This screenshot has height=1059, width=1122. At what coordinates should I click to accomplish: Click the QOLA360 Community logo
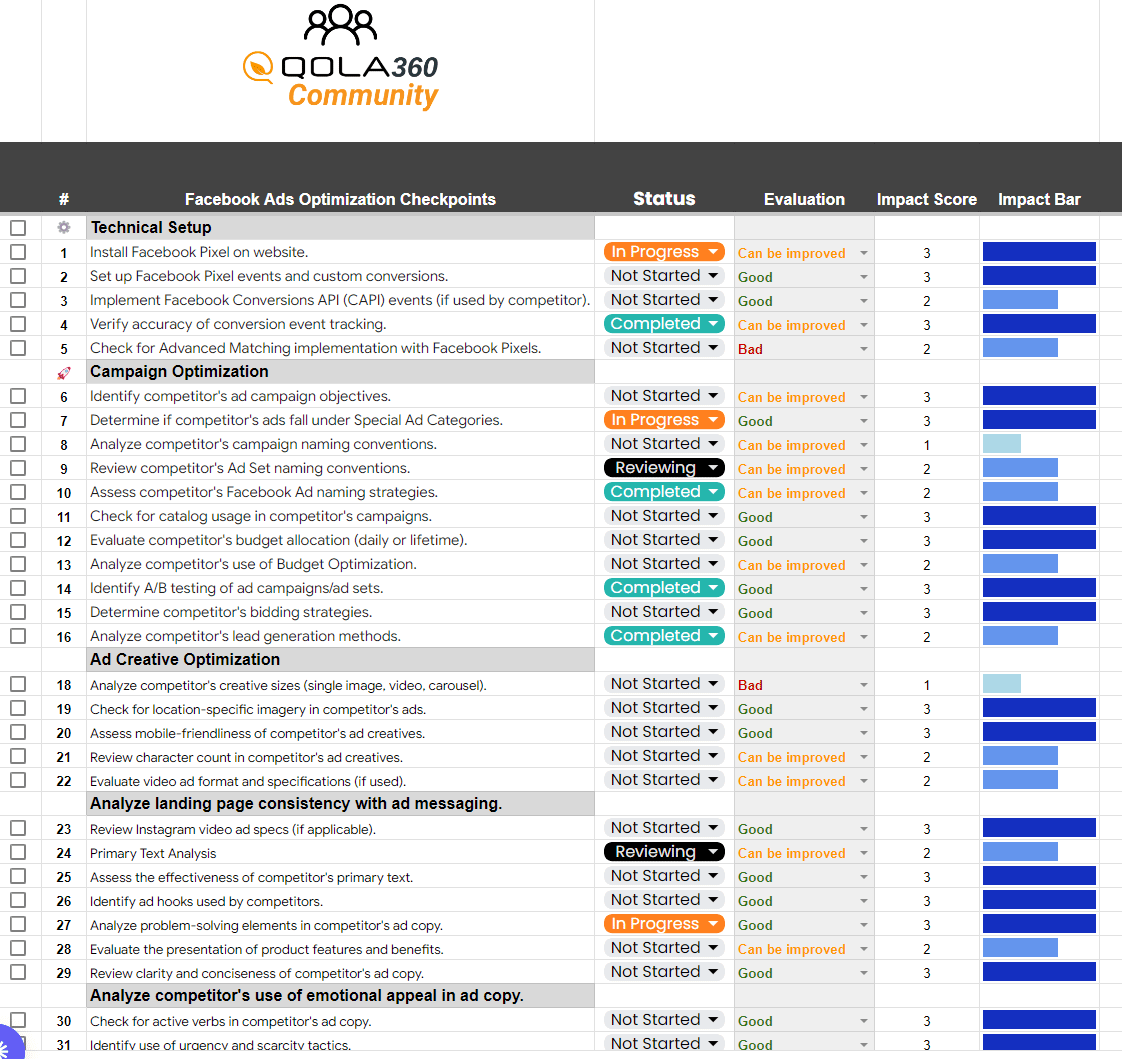[x=341, y=58]
